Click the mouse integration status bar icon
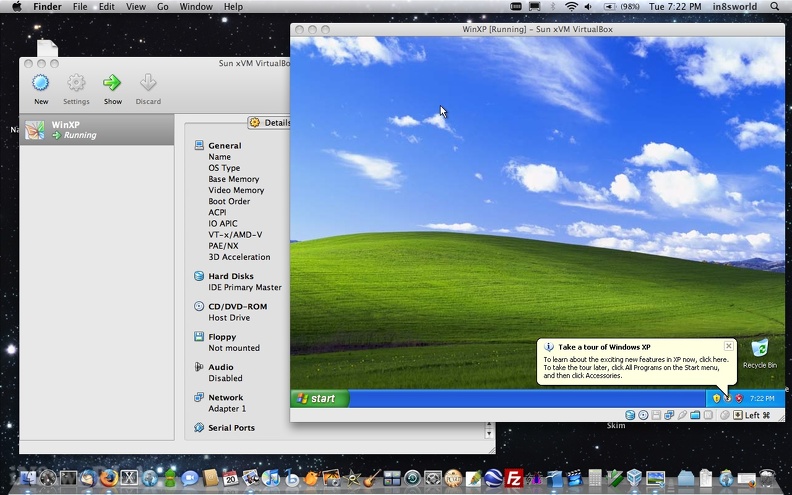This screenshot has height=495, width=792. pos(724,415)
